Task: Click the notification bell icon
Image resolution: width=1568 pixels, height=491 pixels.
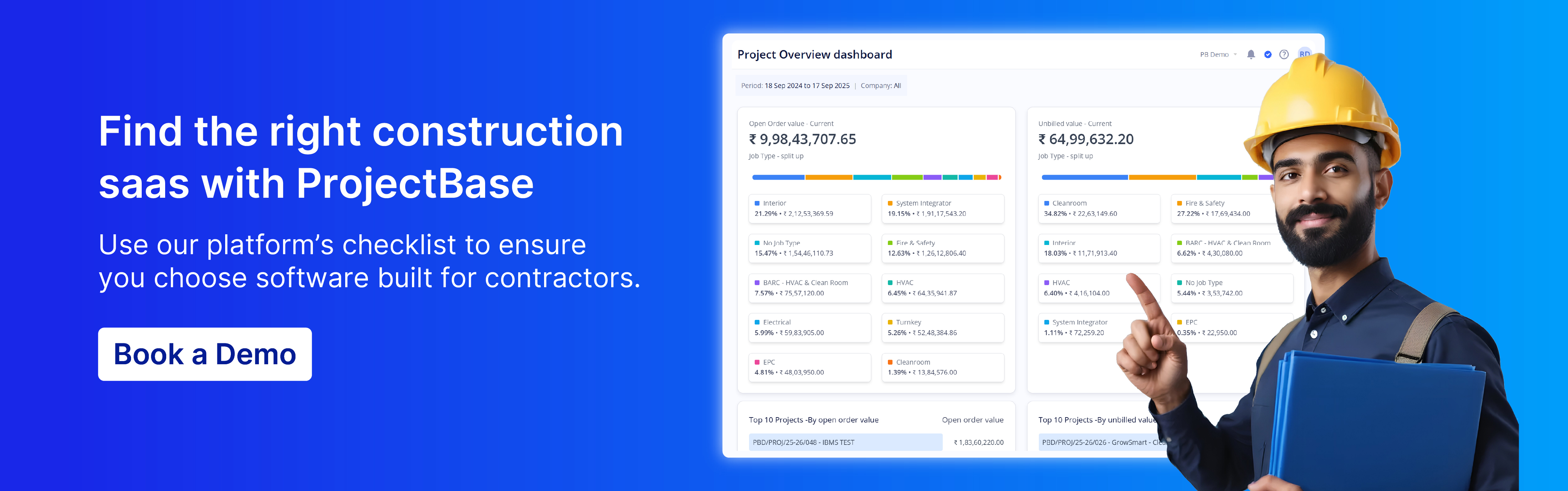Action: click(1250, 55)
